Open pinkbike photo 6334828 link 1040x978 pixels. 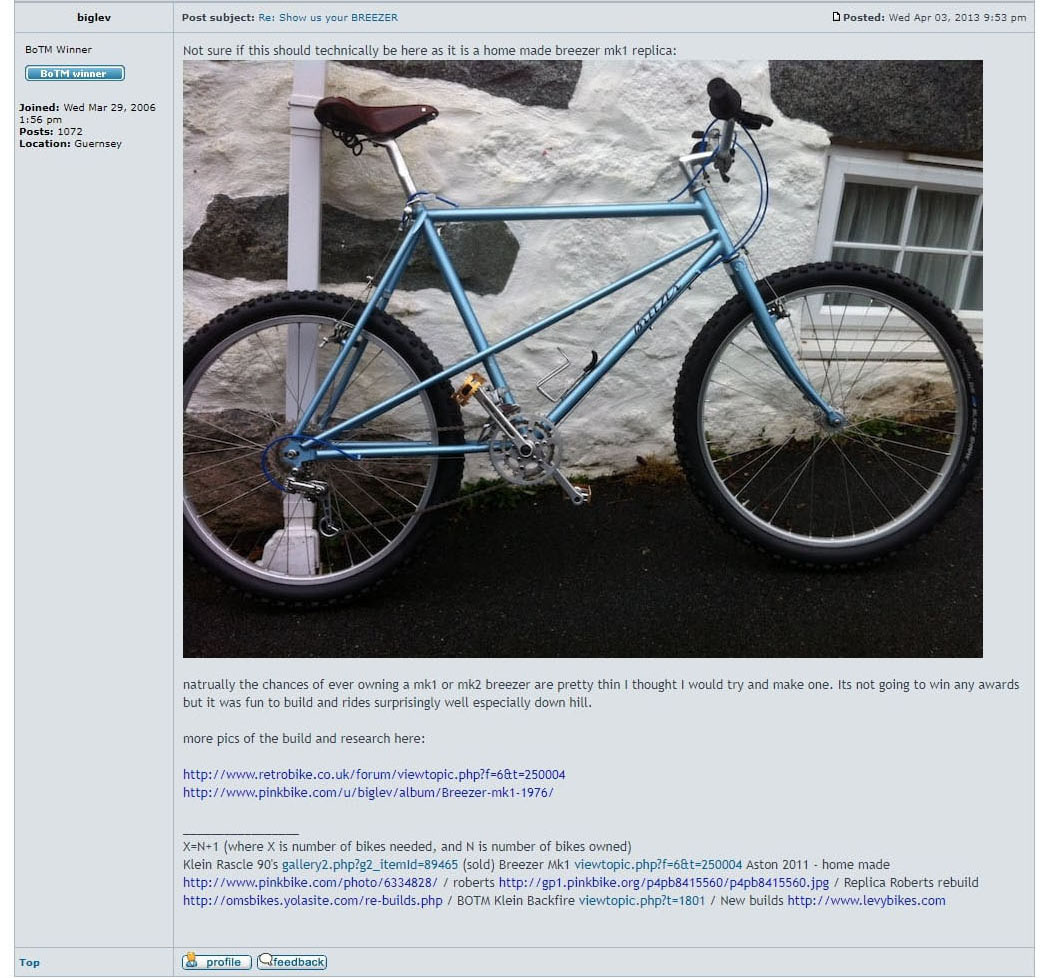[x=310, y=882]
